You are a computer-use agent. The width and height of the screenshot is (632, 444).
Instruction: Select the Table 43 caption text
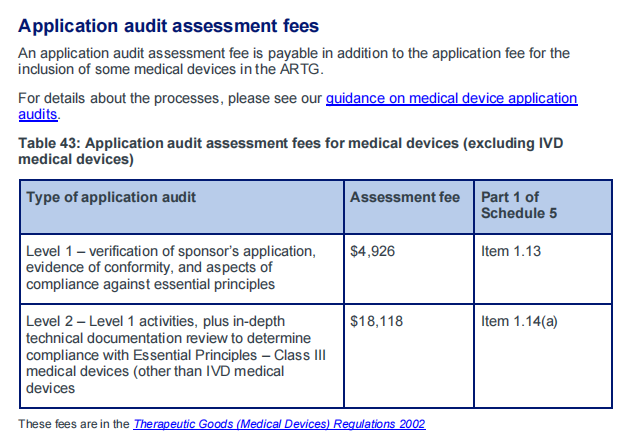[x=291, y=151]
